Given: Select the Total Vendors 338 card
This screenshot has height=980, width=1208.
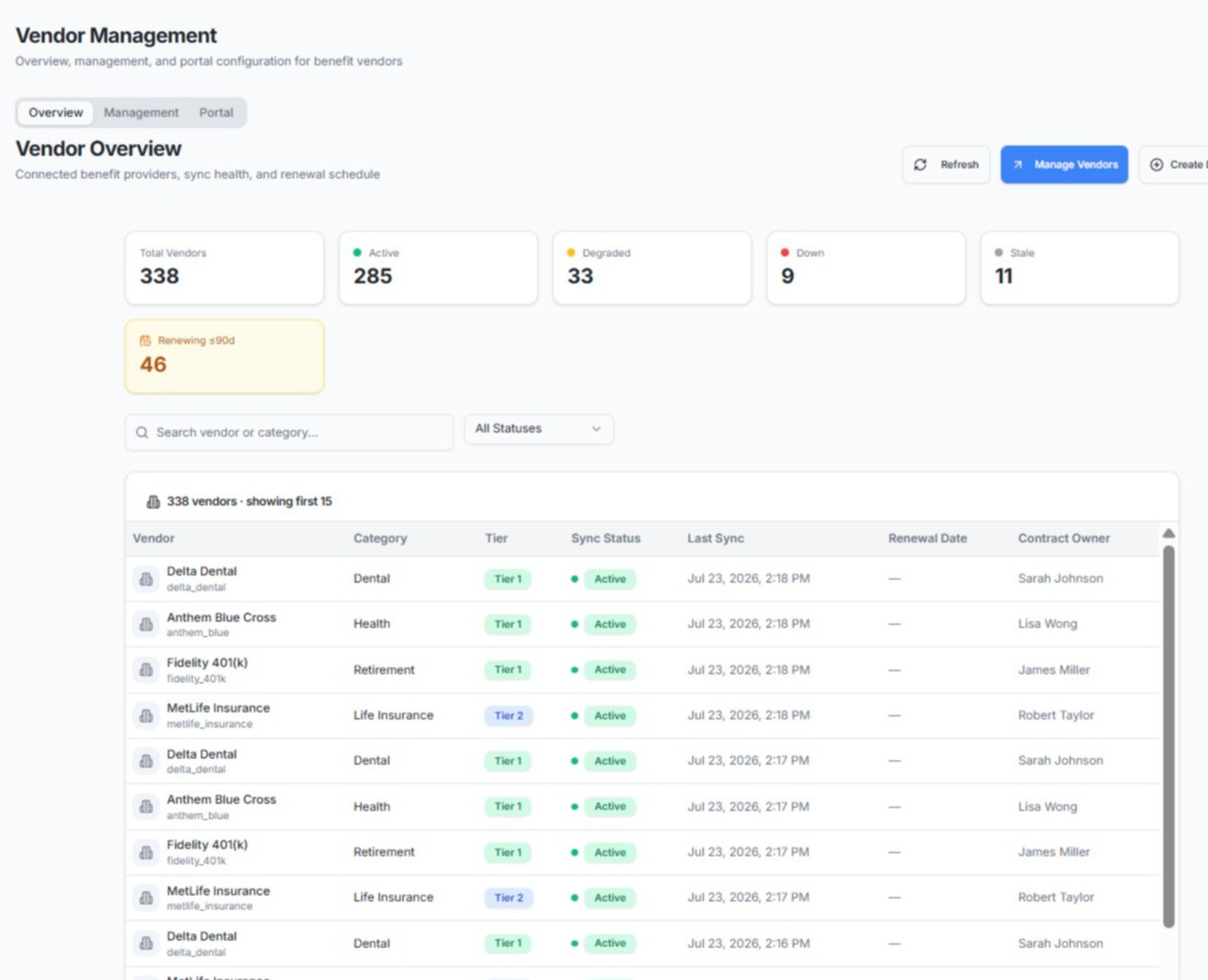Looking at the screenshot, I should point(225,268).
